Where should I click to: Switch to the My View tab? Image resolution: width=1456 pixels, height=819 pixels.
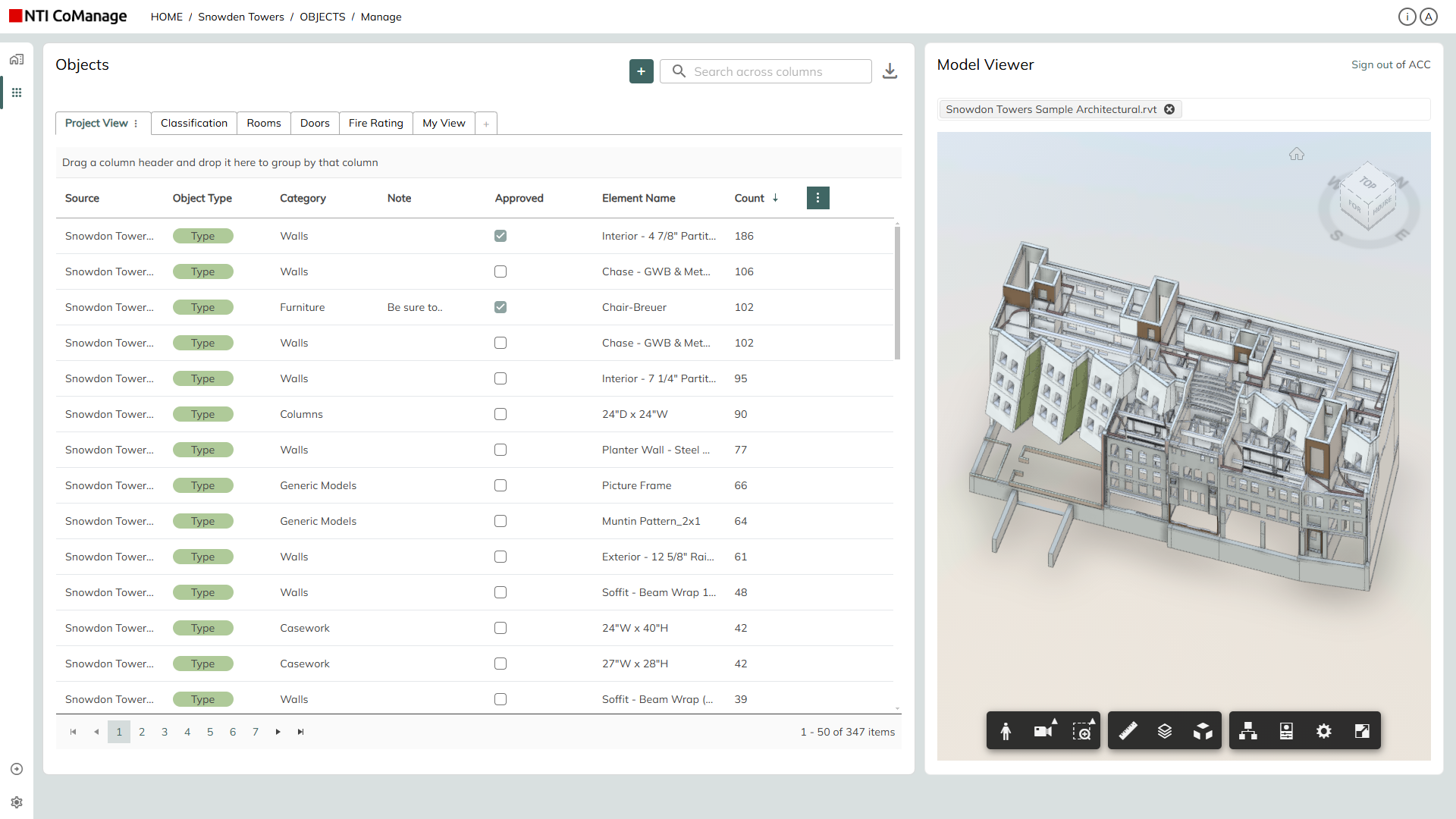(x=444, y=123)
